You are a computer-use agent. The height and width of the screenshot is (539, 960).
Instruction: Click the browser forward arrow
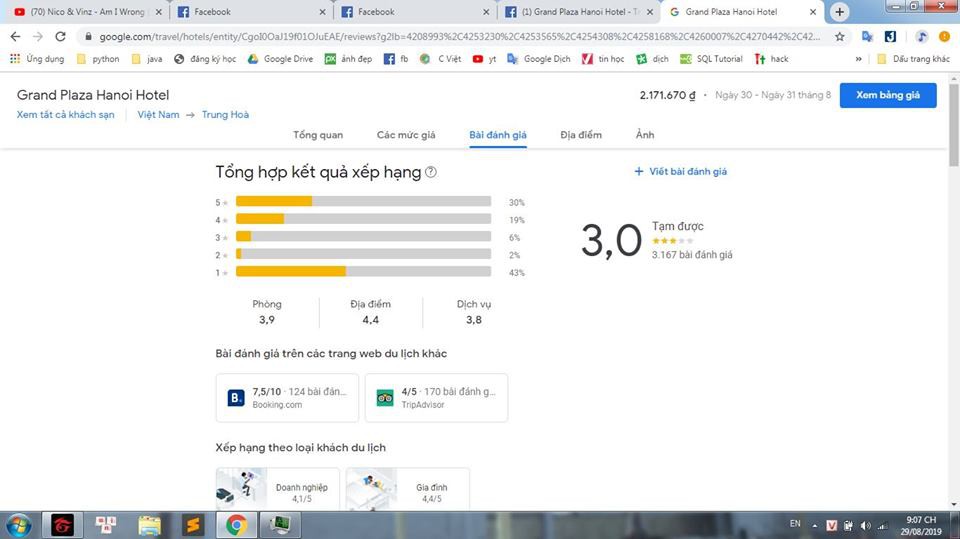tap(38, 37)
